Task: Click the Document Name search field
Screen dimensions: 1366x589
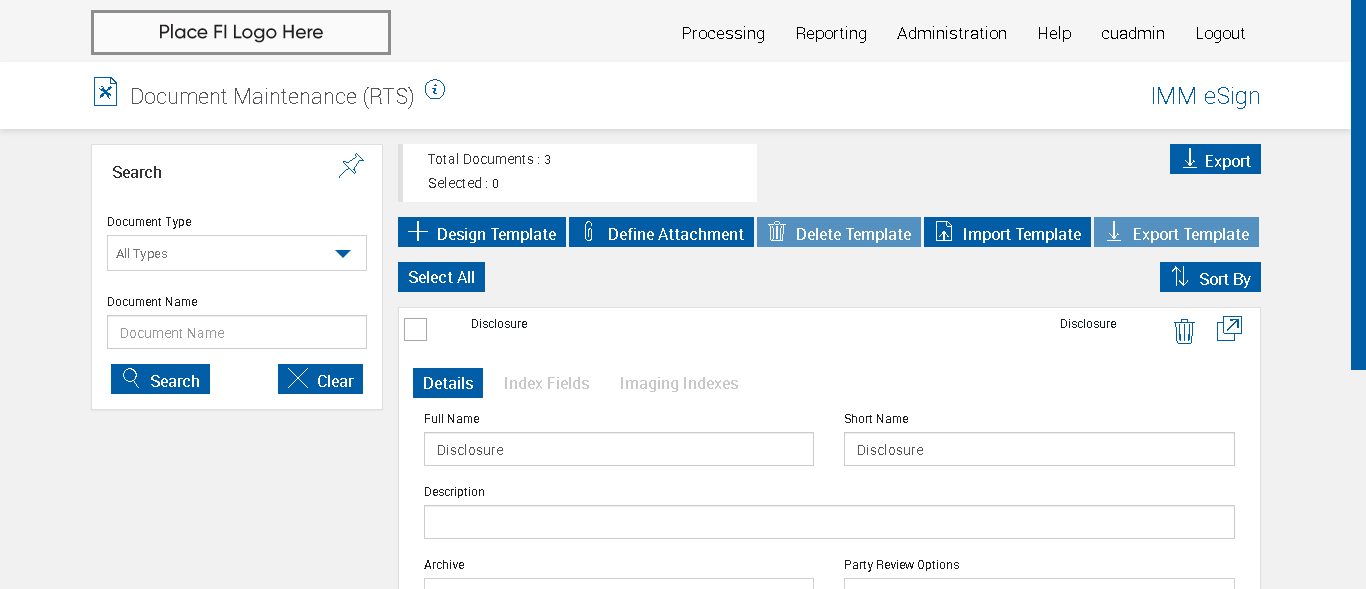Action: point(237,333)
